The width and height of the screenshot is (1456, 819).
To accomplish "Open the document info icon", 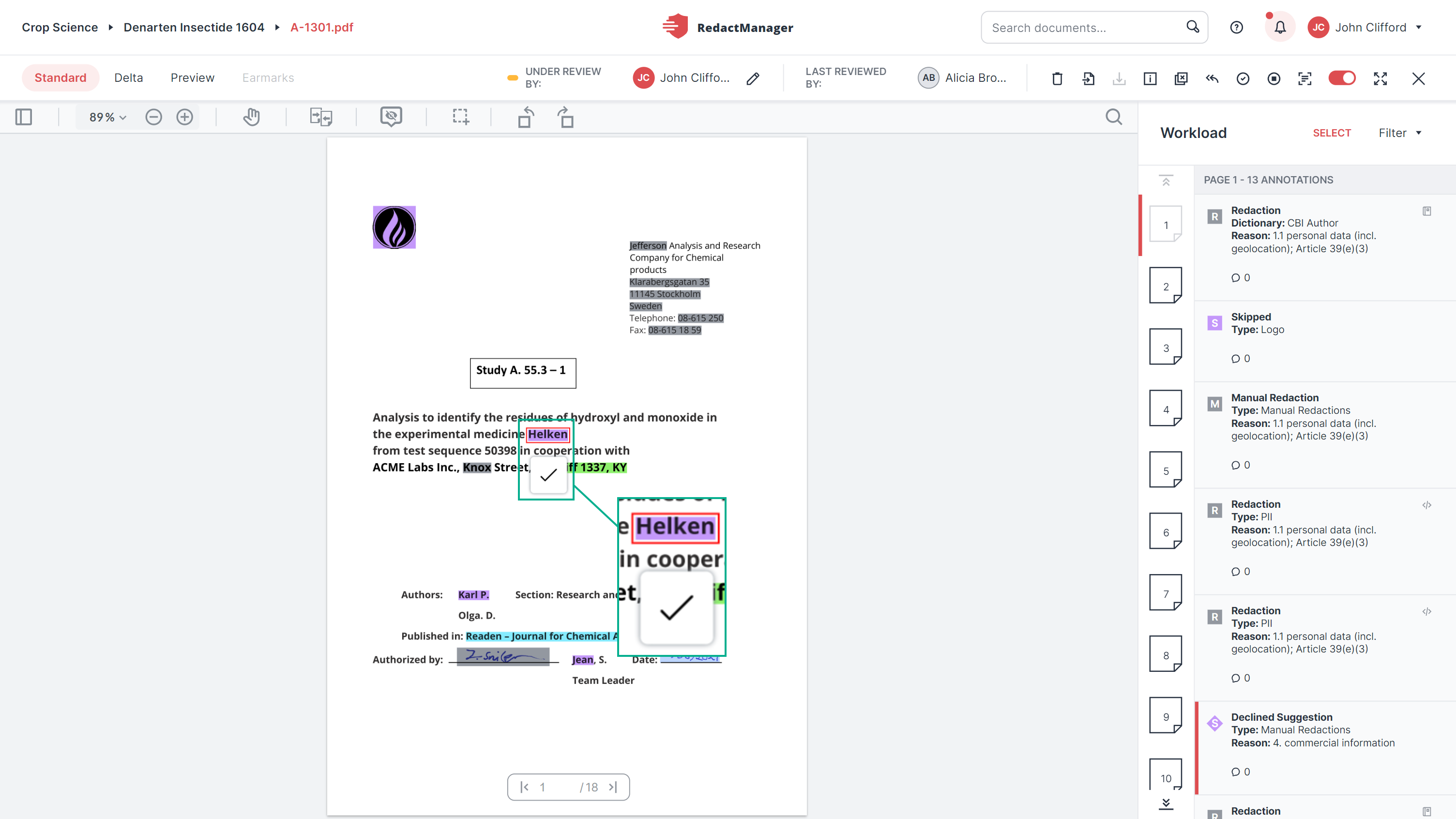I will [1150, 78].
